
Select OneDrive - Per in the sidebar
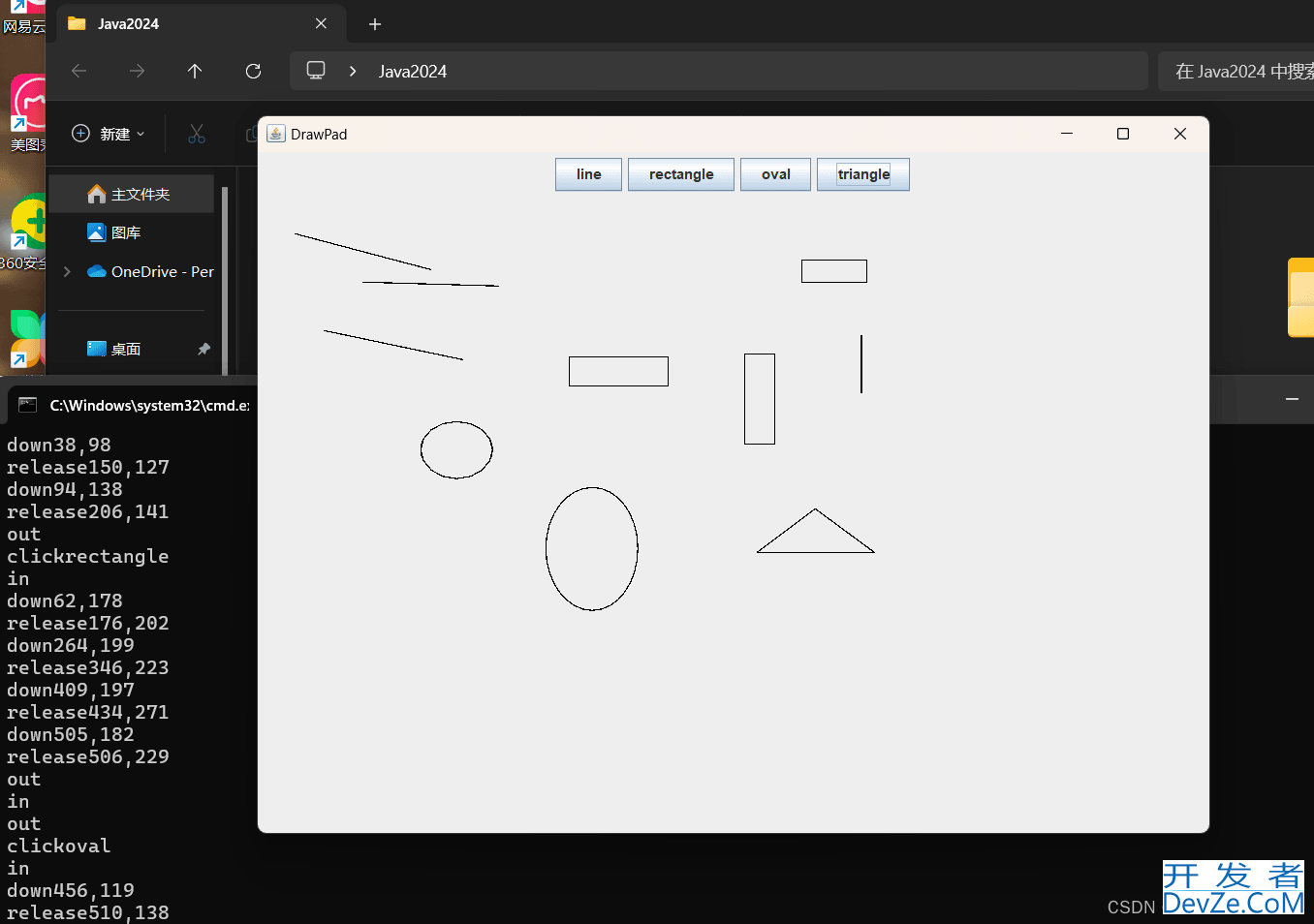click(x=150, y=271)
